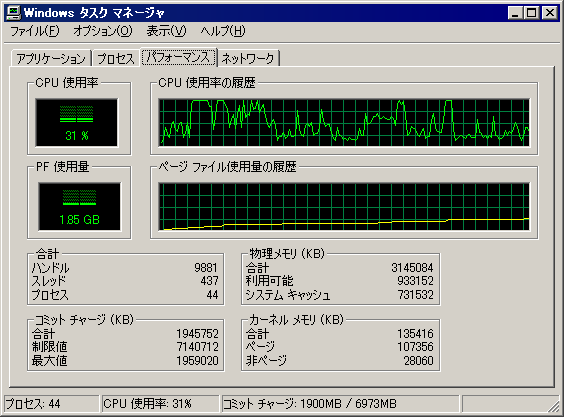Switch to the アプリケーション tab
Viewport: 564px width, 417px height.
pos(51,58)
